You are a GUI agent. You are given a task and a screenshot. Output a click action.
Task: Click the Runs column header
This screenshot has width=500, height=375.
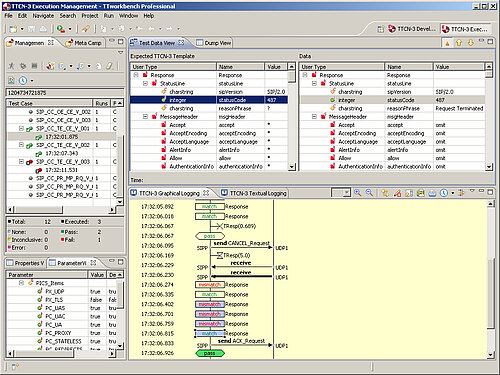[x=101, y=103]
